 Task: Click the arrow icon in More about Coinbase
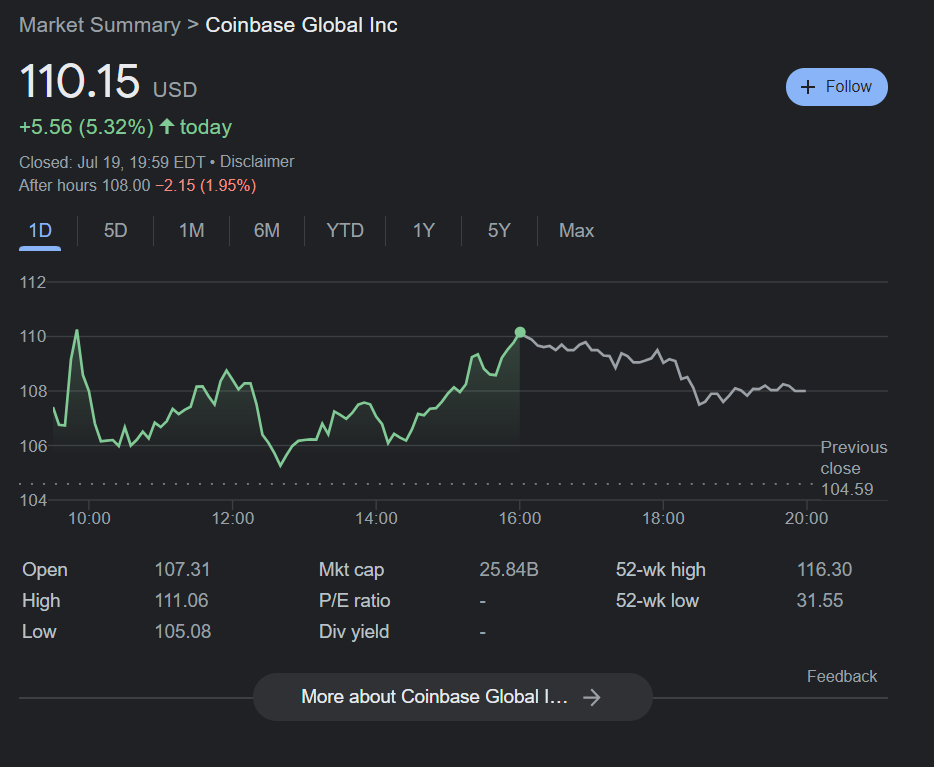click(592, 697)
